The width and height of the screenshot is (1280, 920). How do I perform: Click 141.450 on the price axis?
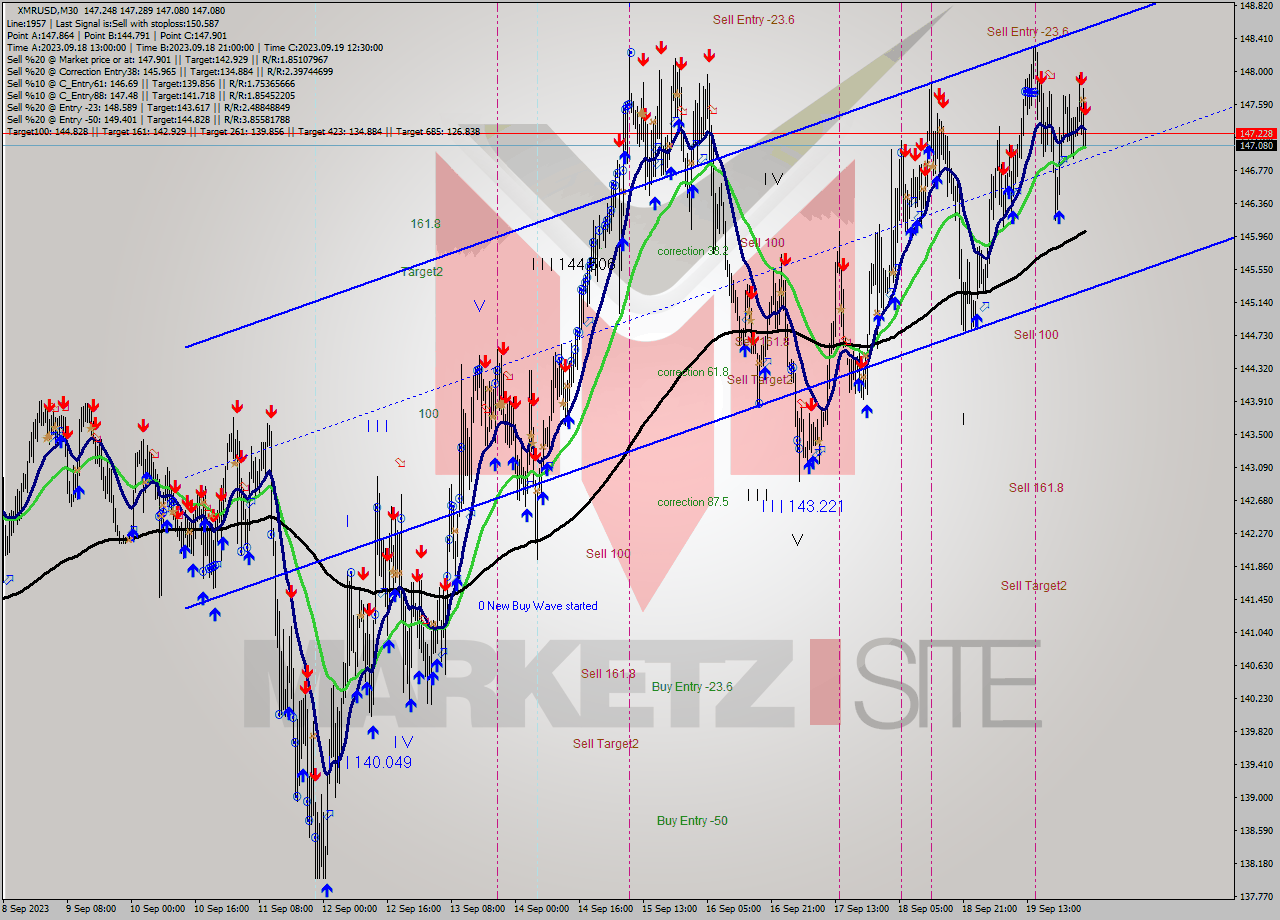click(1254, 600)
